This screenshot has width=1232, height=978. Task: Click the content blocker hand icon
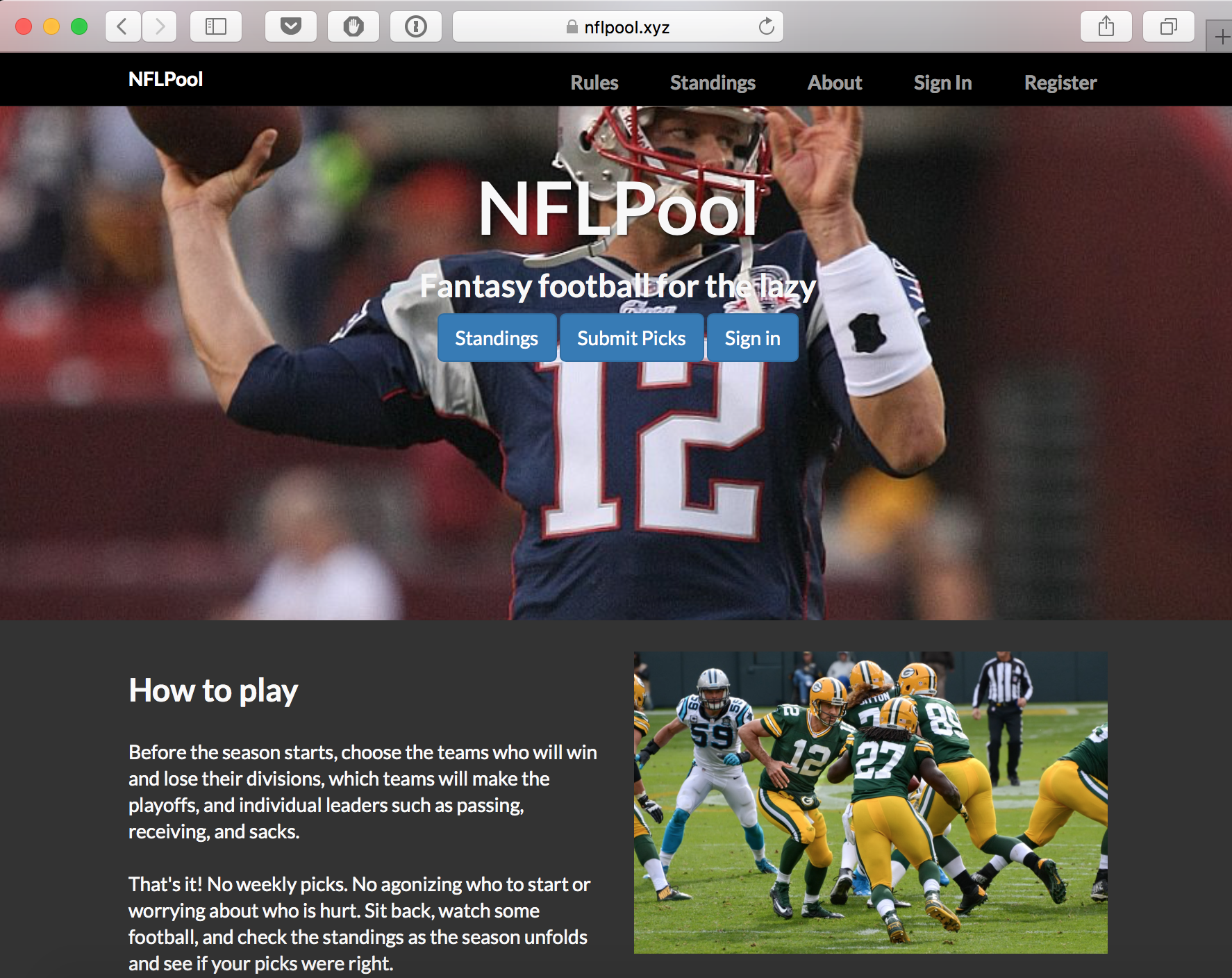click(x=353, y=26)
